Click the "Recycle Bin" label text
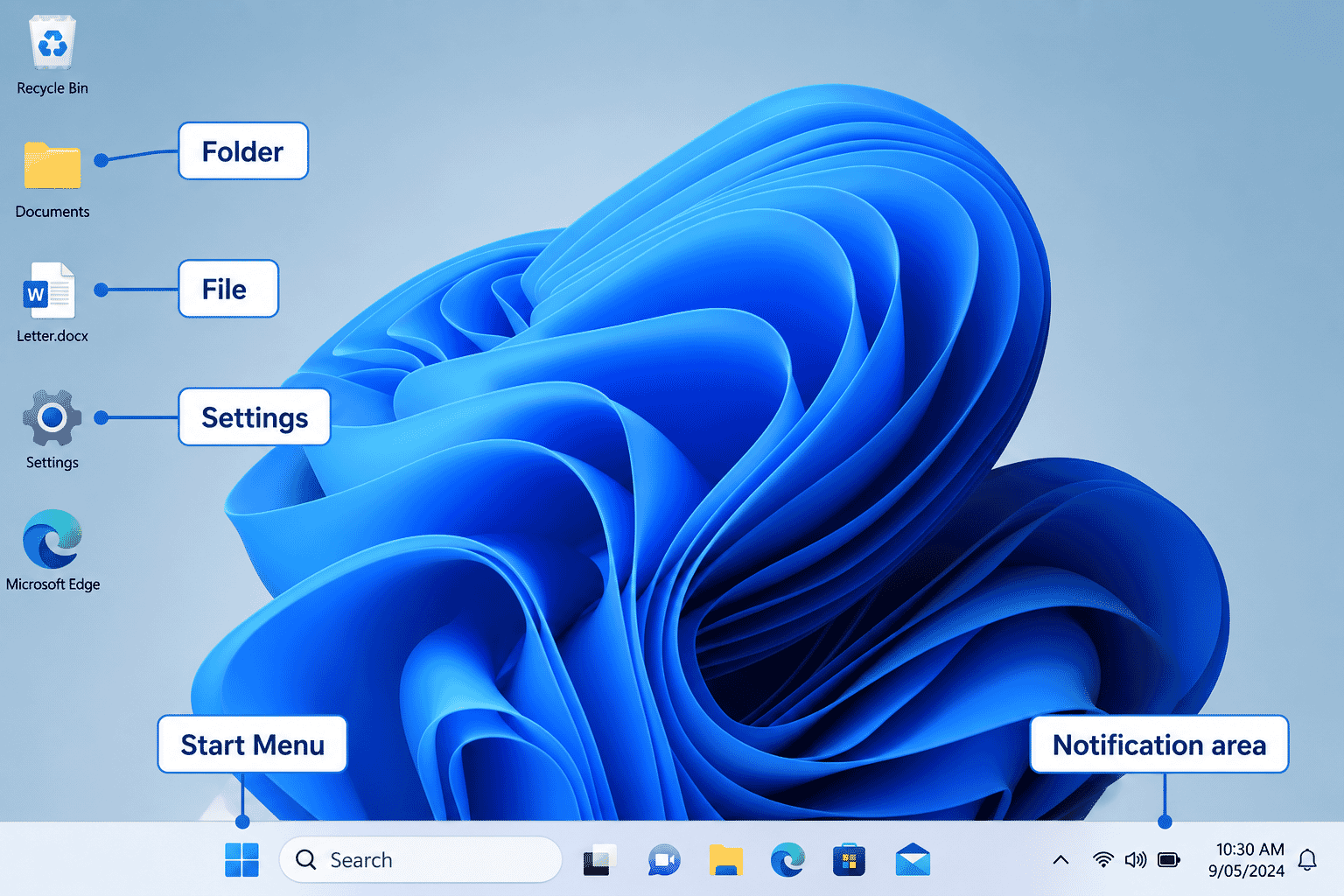This screenshot has height=896, width=1344. (52, 88)
